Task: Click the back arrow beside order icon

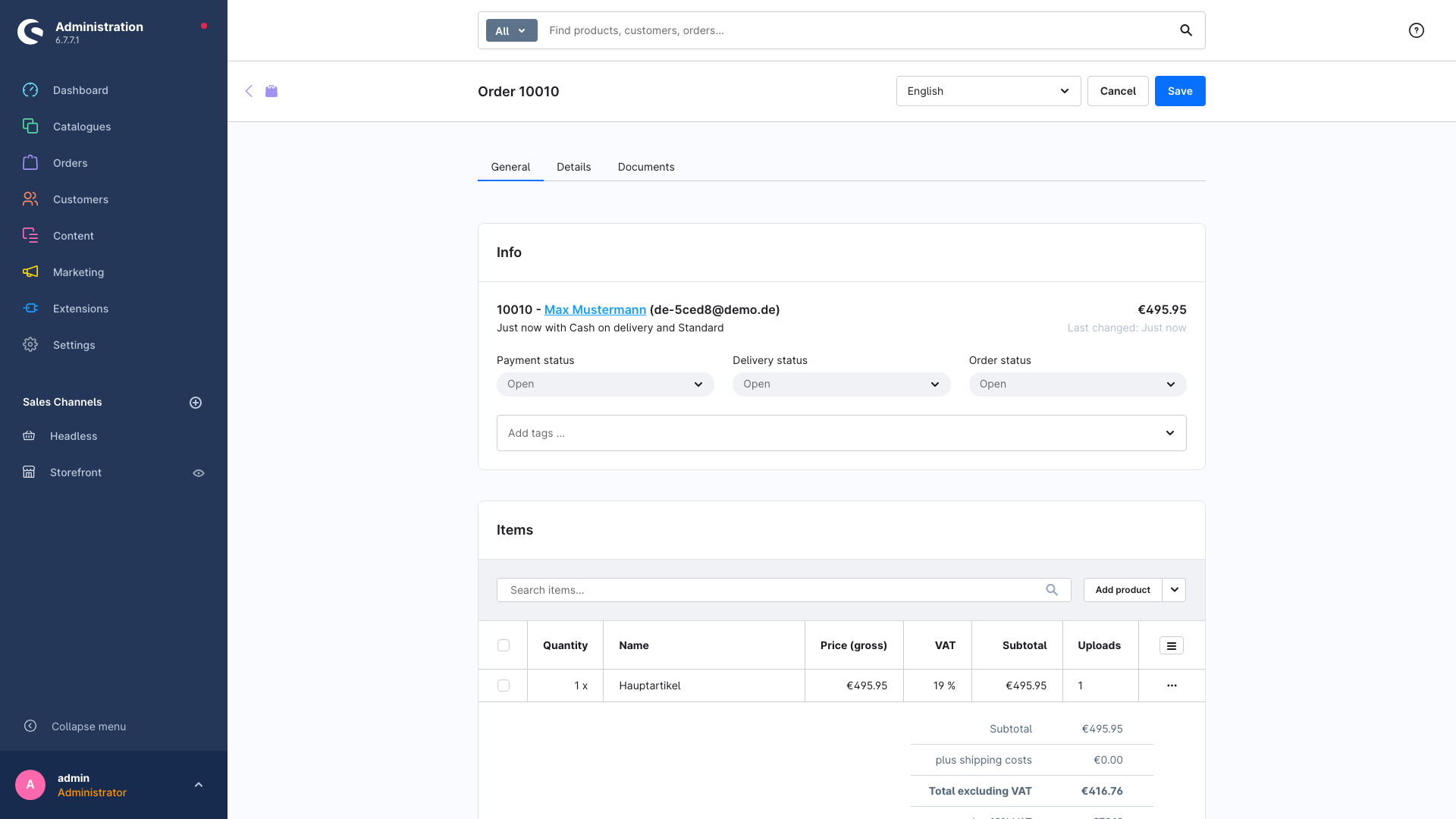Action: tap(249, 91)
